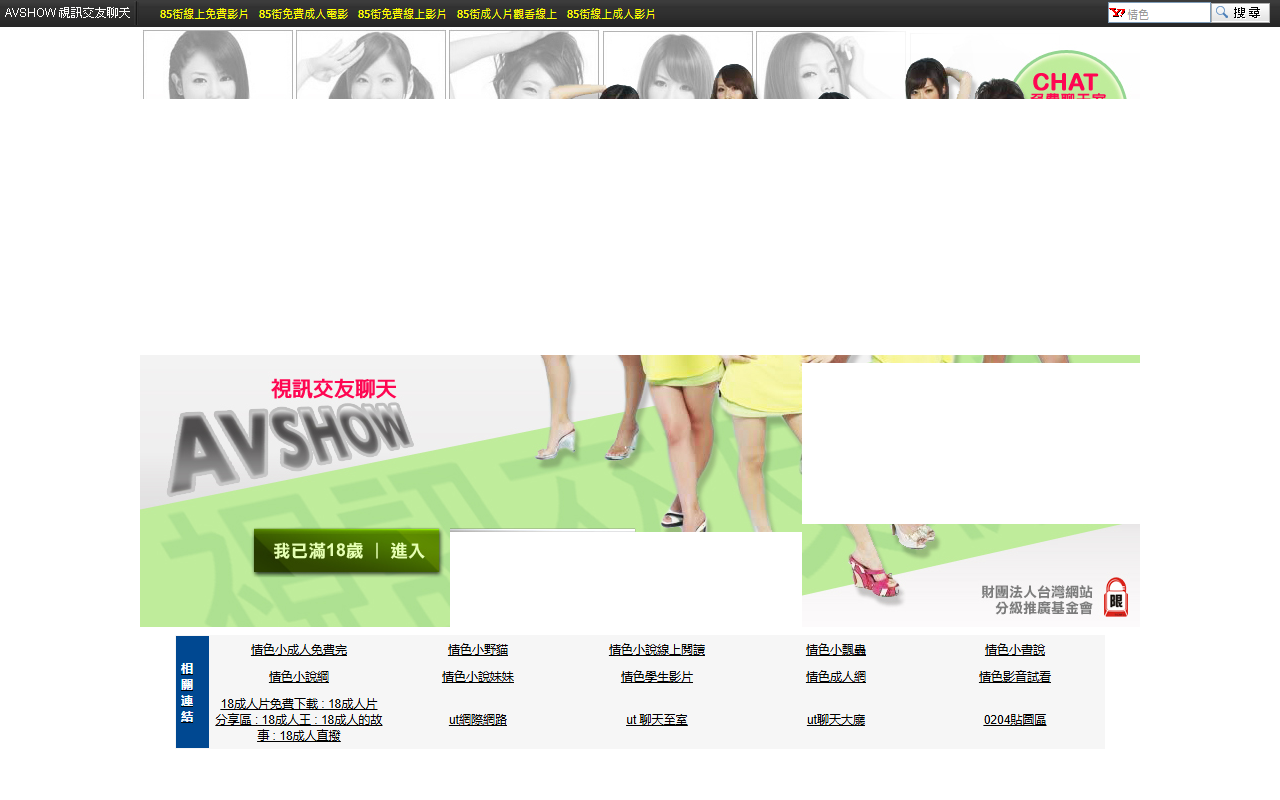This screenshot has width=1280, height=800.
Task: Open the 情色小說妹妹 related link
Action: 478,677
